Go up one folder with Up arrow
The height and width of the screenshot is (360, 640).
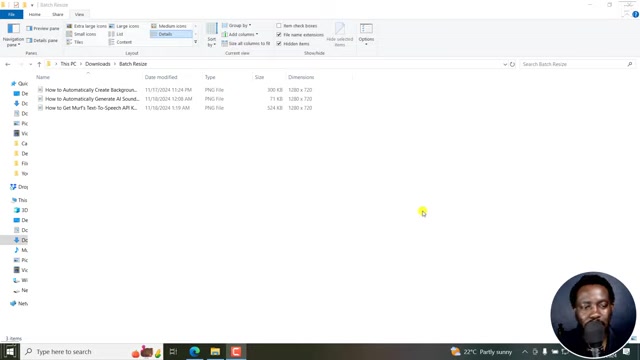click(x=39, y=64)
